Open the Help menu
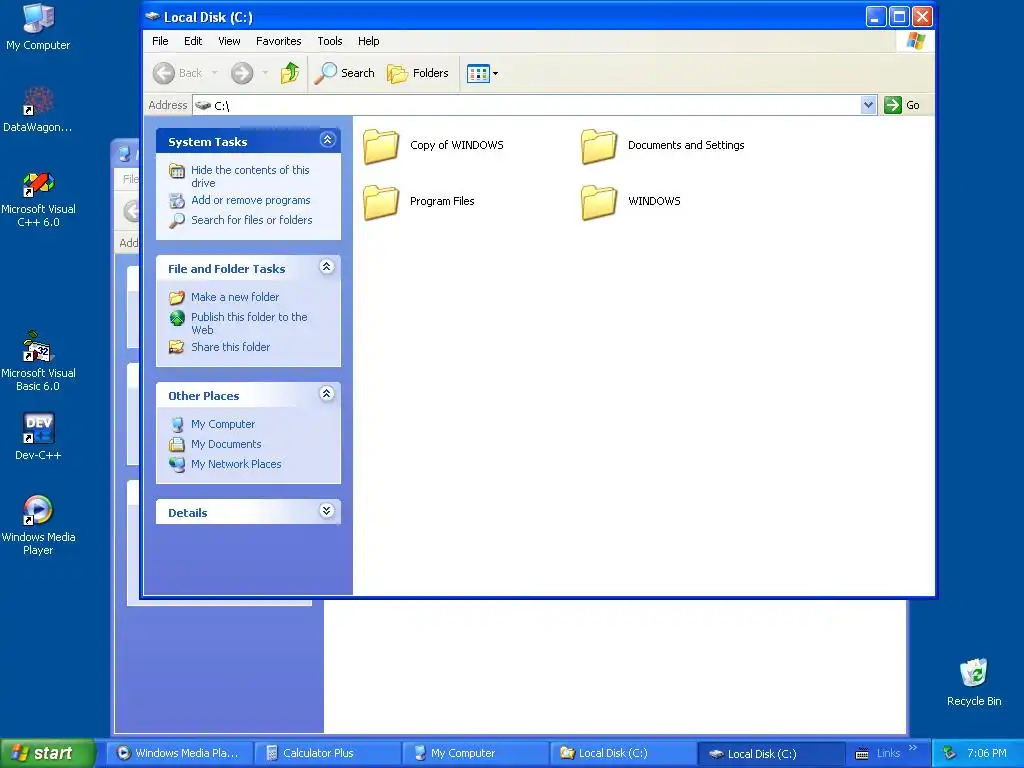The image size is (1024, 768). [368, 41]
